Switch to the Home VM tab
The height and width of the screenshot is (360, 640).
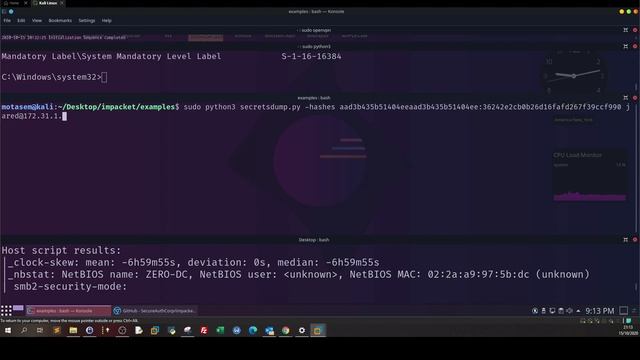click(x=14, y=3)
